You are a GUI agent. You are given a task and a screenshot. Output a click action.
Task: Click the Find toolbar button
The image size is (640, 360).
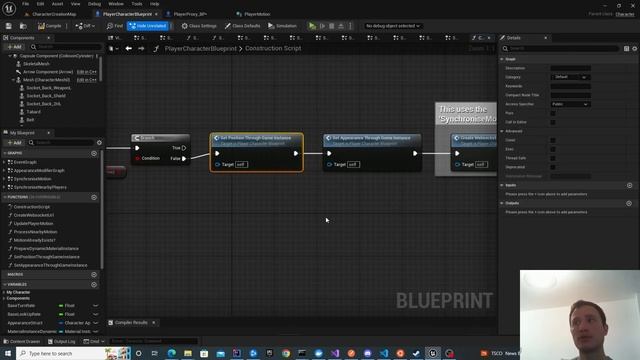[115, 26]
